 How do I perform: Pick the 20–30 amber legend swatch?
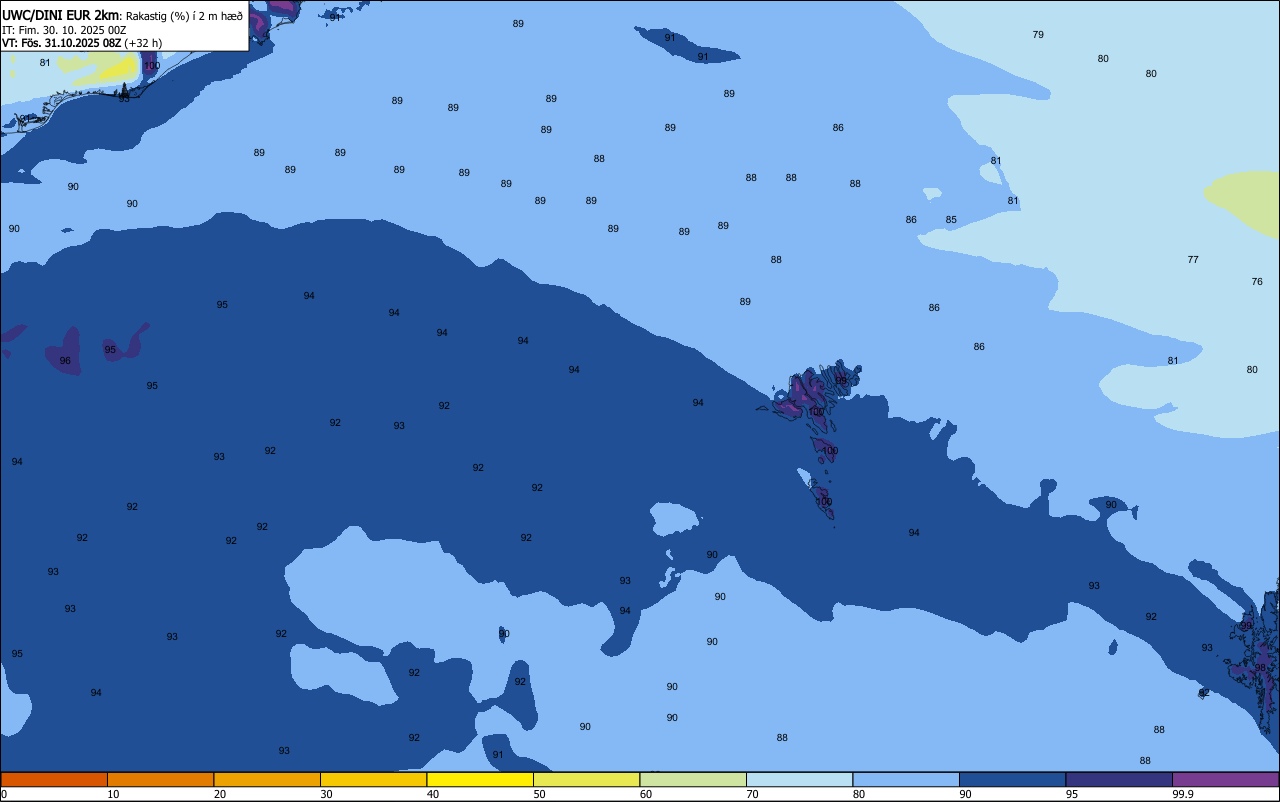(267, 779)
